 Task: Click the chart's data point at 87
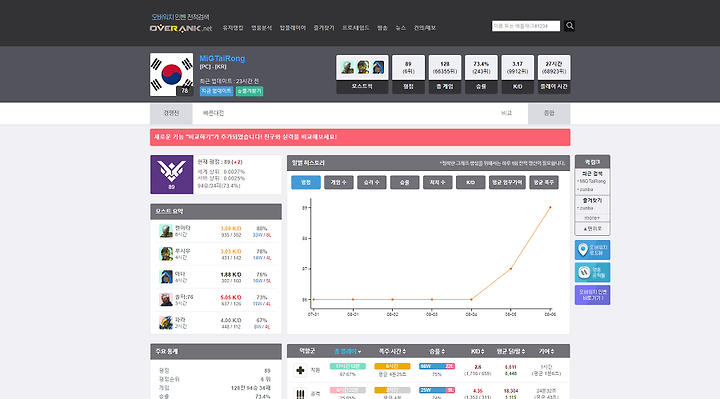(x=511, y=269)
